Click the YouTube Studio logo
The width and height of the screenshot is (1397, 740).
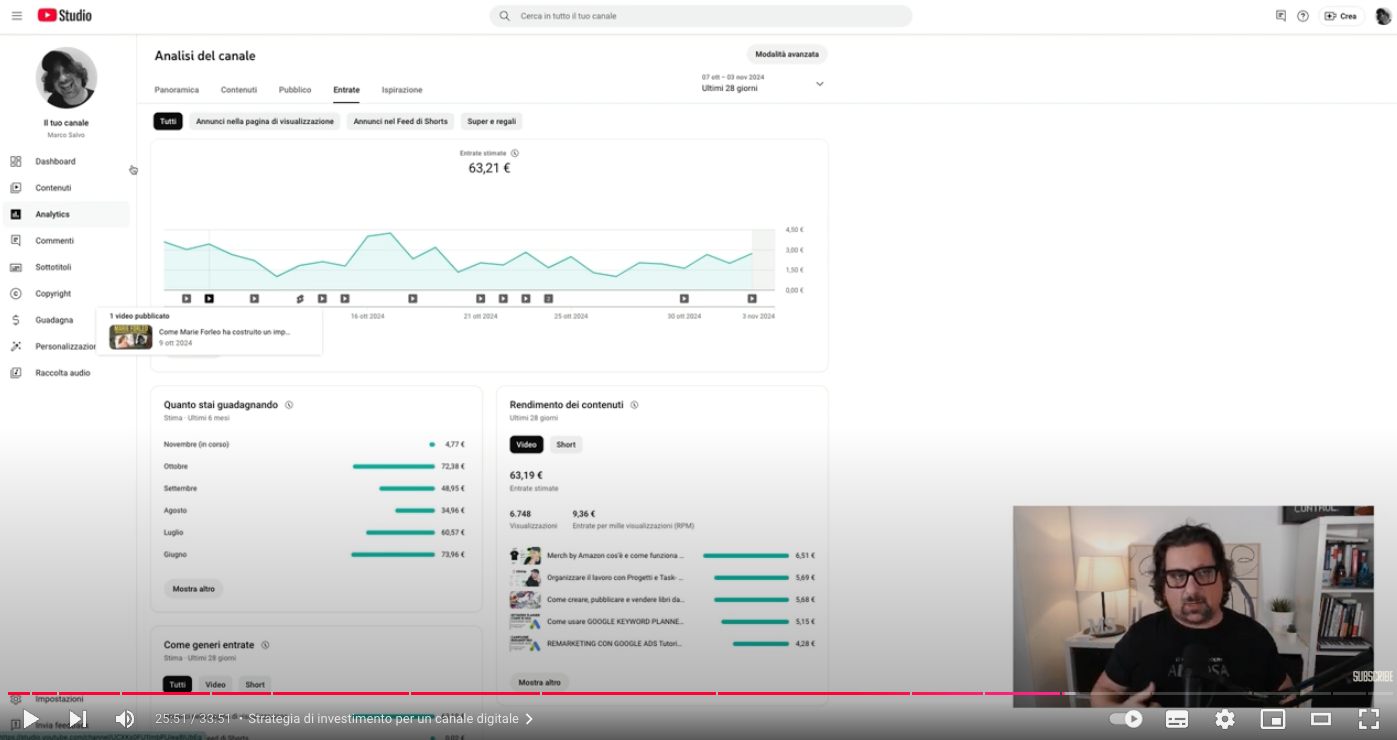(x=64, y=15)
